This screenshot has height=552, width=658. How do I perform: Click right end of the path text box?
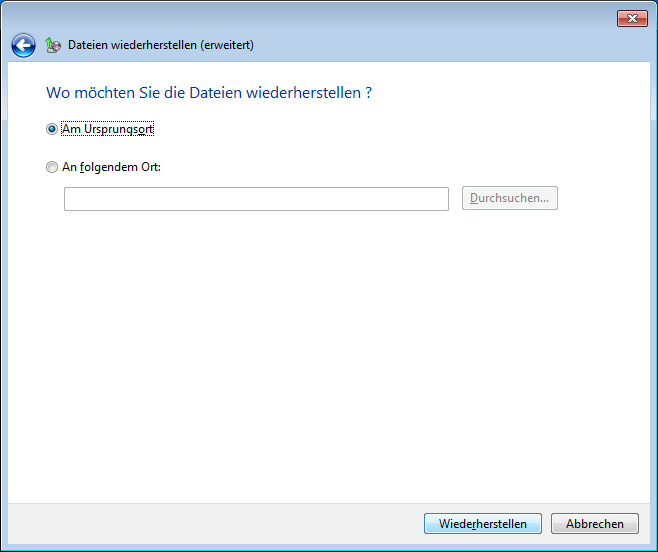(x=440, y=199)
